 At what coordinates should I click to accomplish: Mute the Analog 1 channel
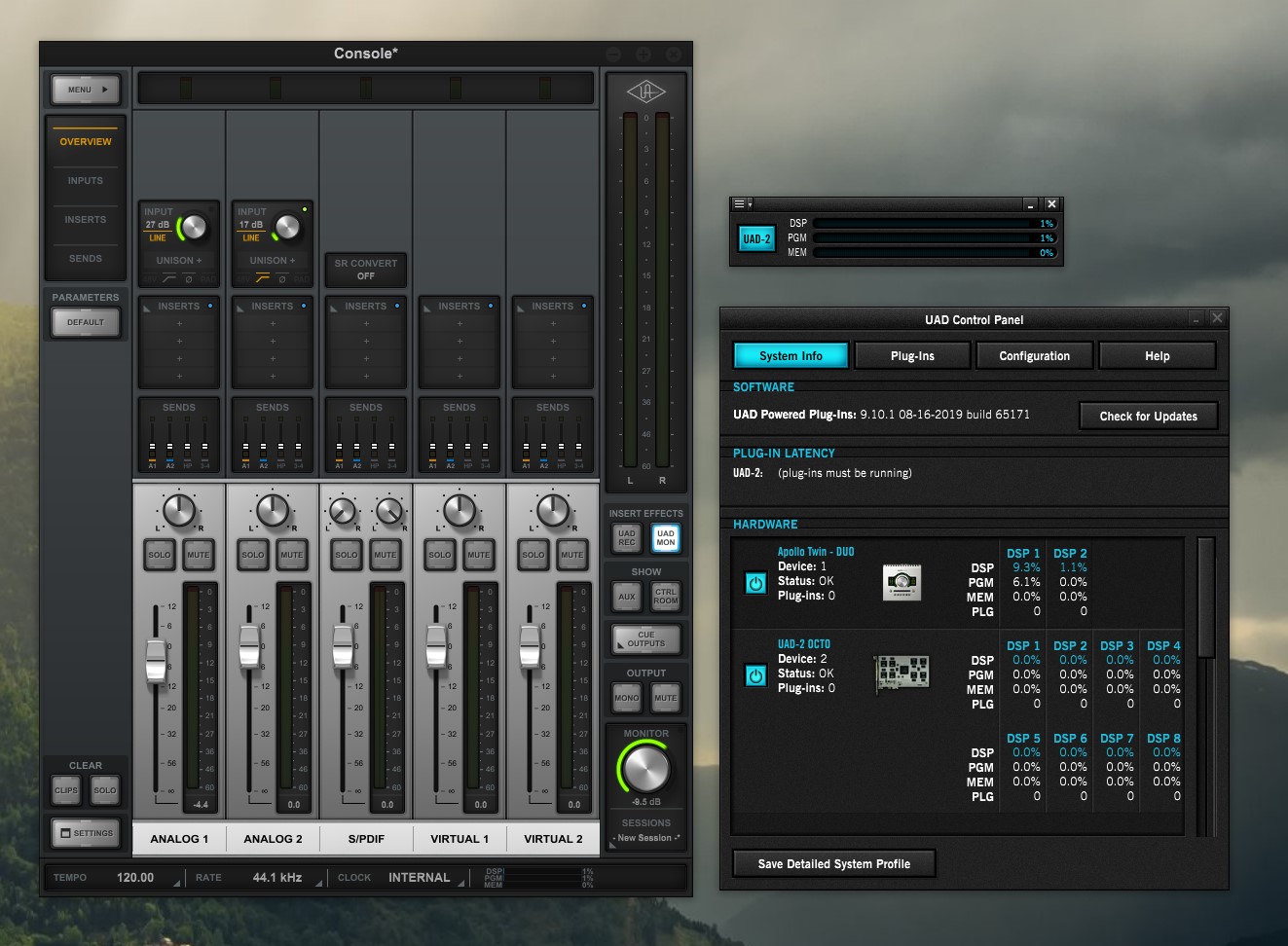click(199, 555)
